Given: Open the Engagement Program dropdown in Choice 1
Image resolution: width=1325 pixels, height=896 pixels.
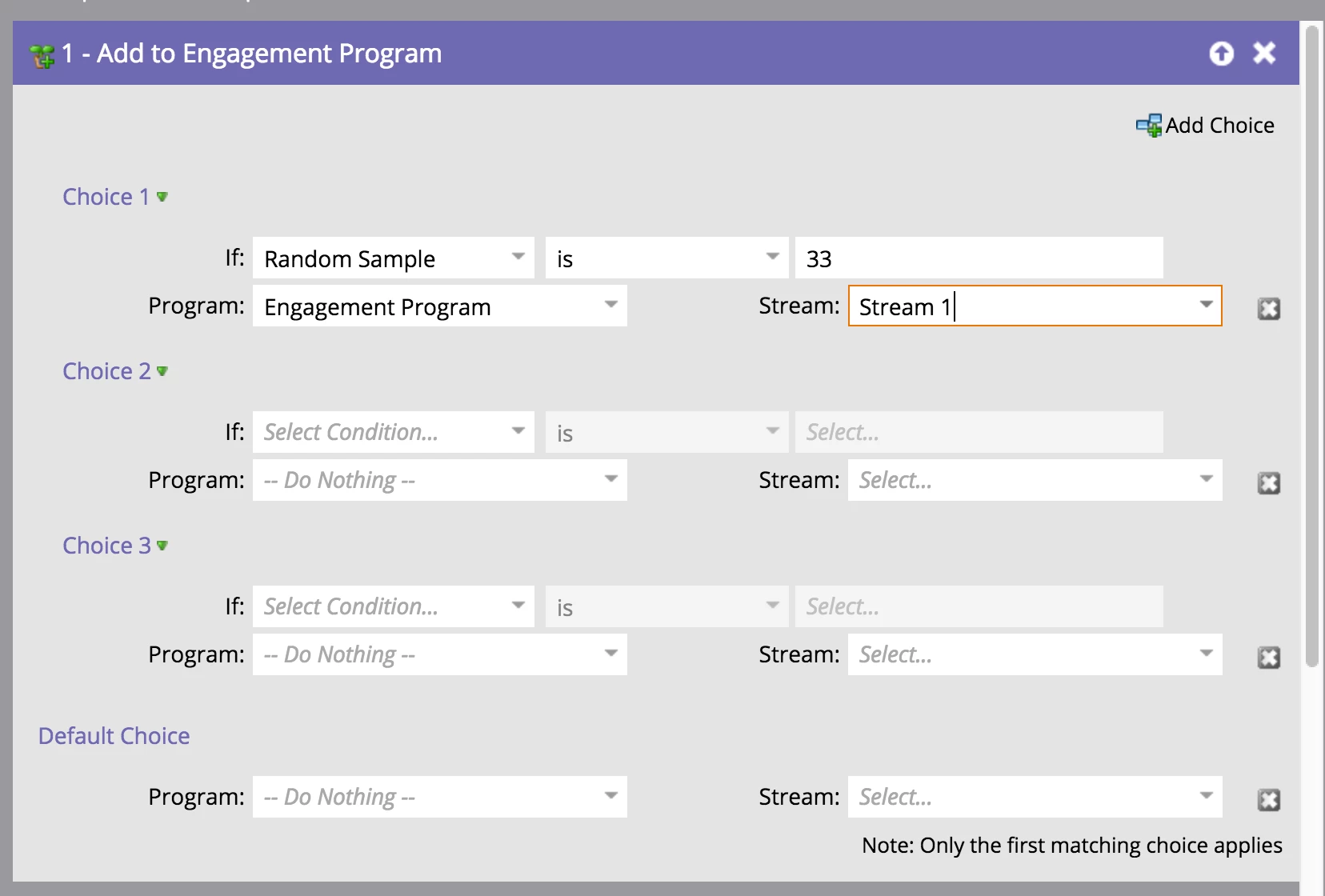Looking at the screenshot, I should (611, 306).
